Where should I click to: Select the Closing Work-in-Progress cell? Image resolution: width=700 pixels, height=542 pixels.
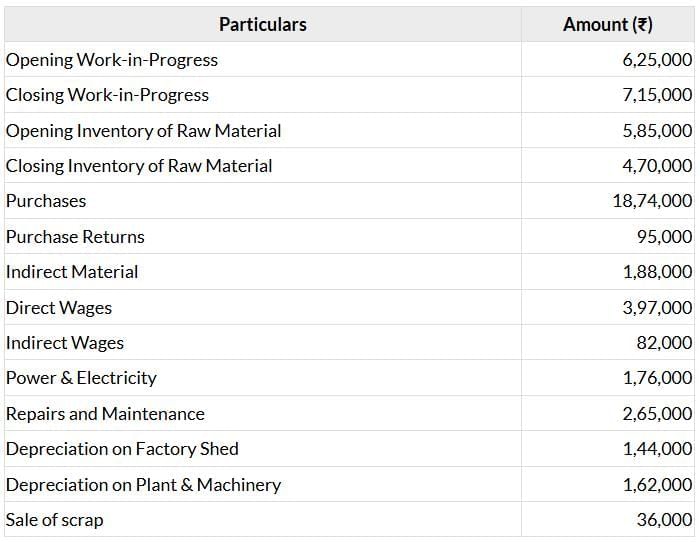(x=108, y=95)
